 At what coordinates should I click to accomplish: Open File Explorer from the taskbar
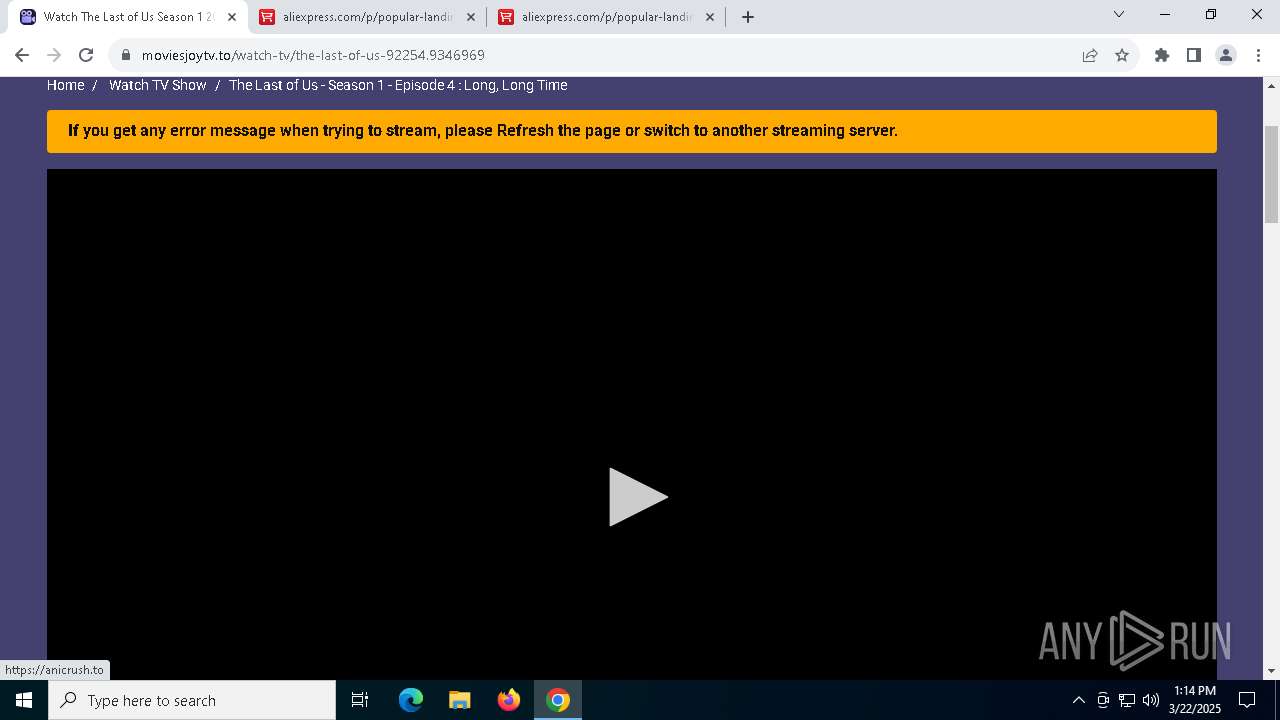(x=460, y=700)
